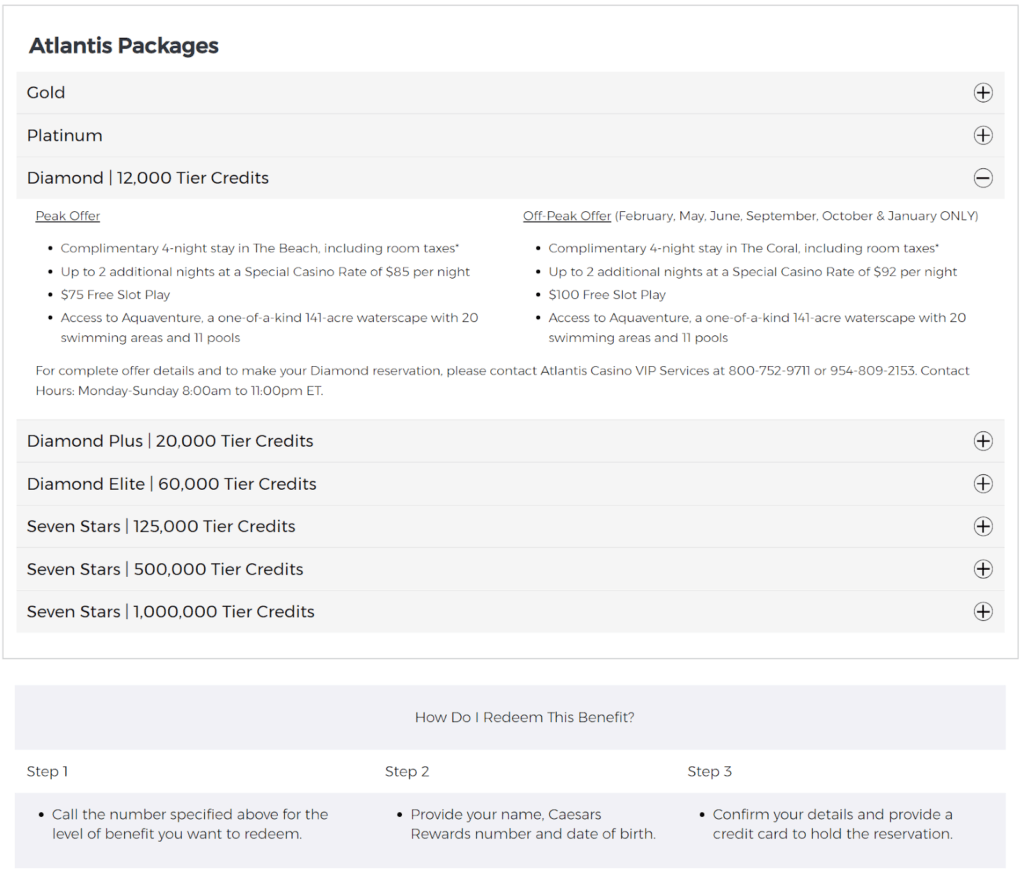Image resolution: width=1024 pixels, height=877 pixels.
Task: Expand Diamond Plus 20,000 Tier Credits plus icon
Action: pyautogui.click(x=982, y=441)
